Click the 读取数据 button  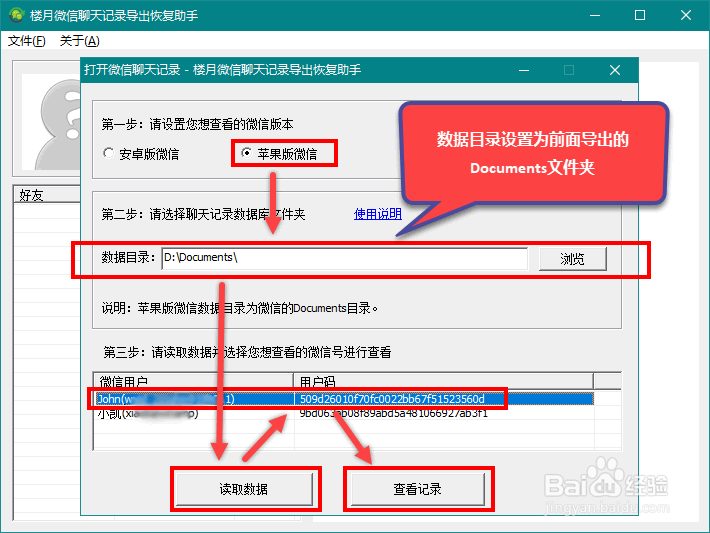tap(244, 489)
